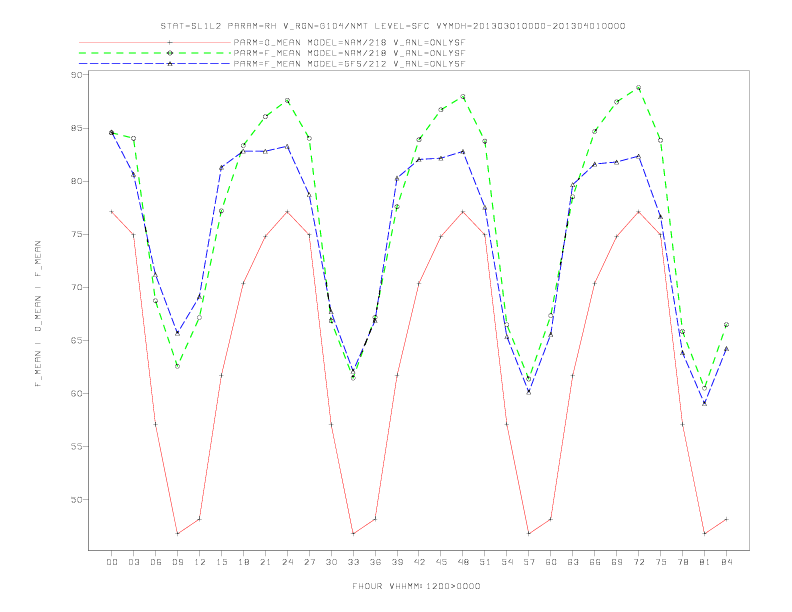Click x-axis tick label 24
This screenshot has height=612, width=792.
(287, 562)
